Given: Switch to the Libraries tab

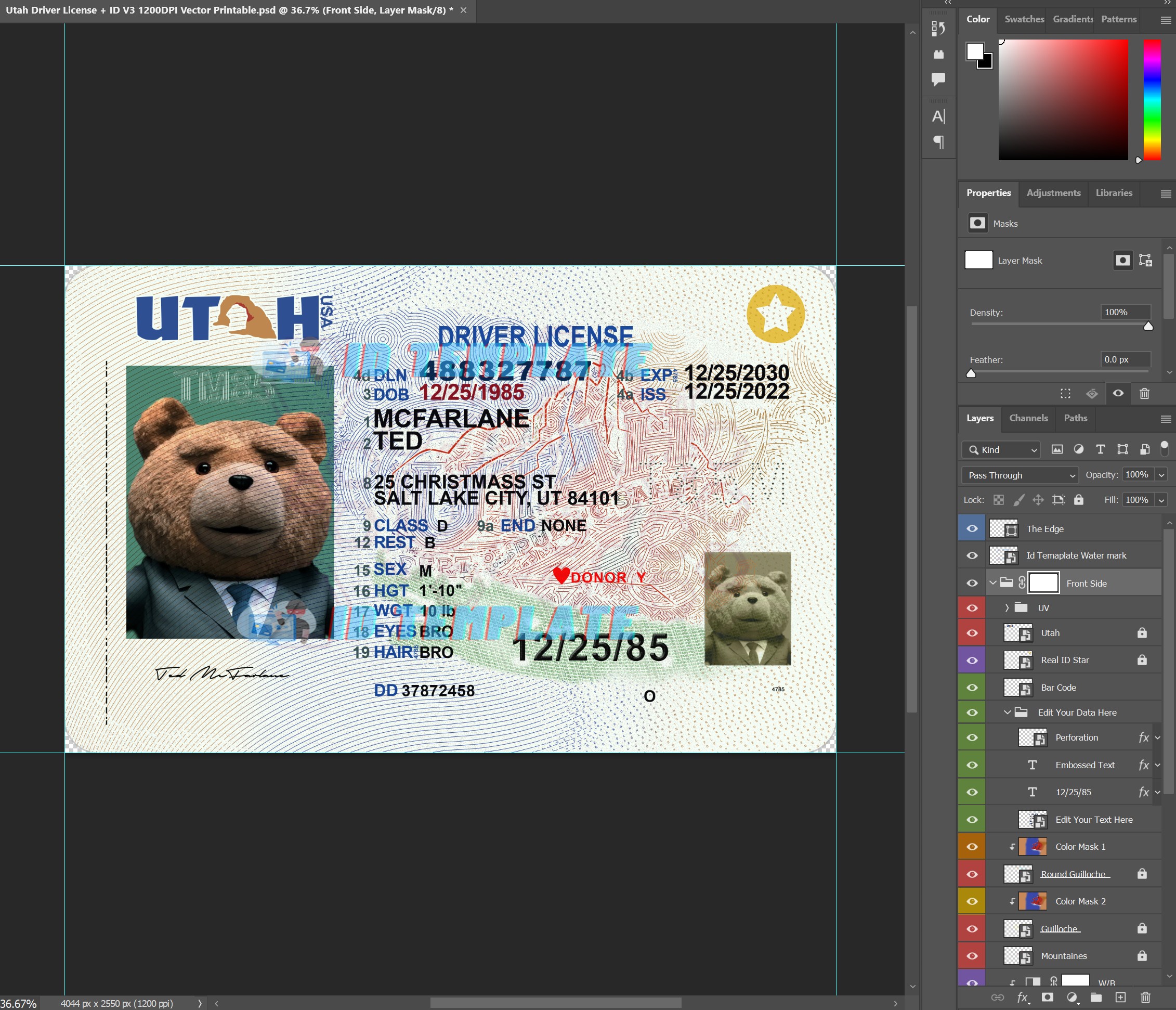Looking at the screenshot, I should (x=1114, y=193).
